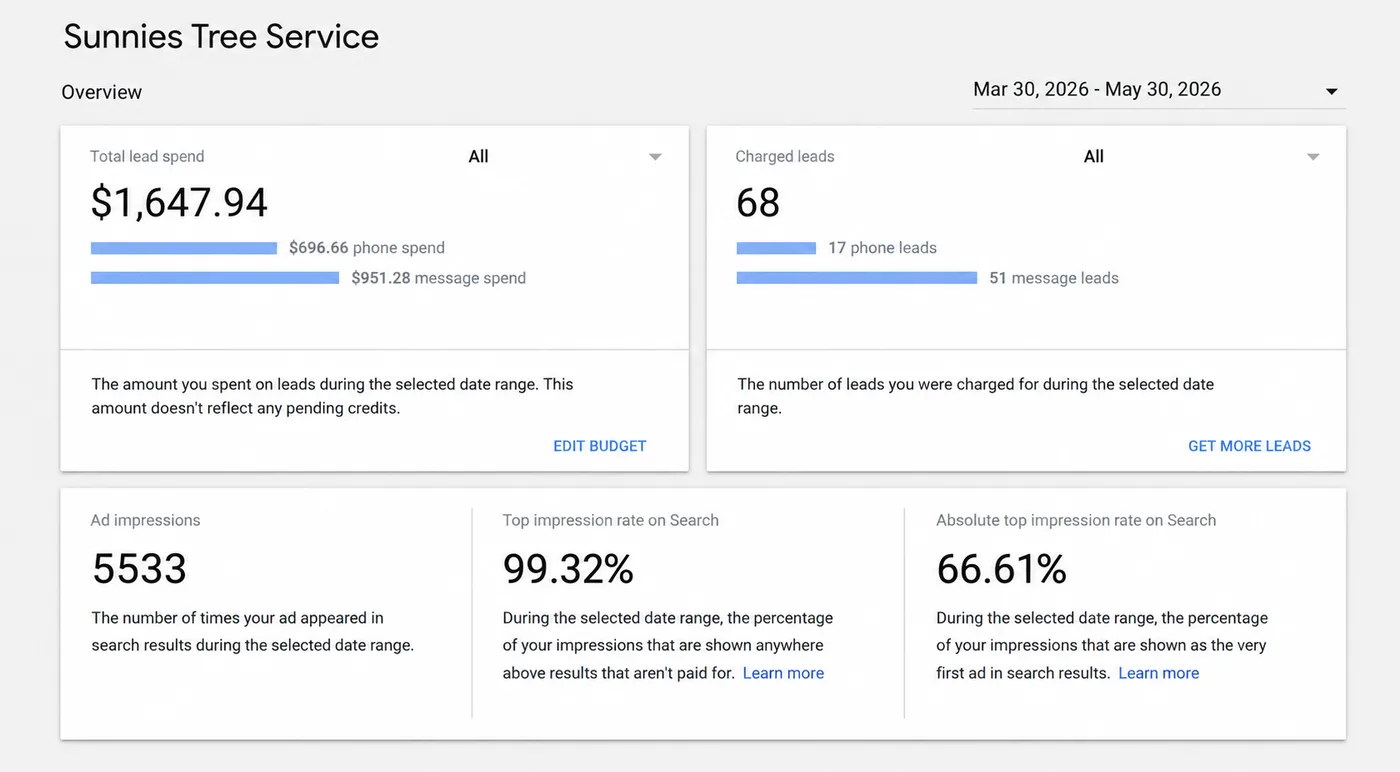
Task: Expand Total lead spend All filter
Action: [565, 156]
